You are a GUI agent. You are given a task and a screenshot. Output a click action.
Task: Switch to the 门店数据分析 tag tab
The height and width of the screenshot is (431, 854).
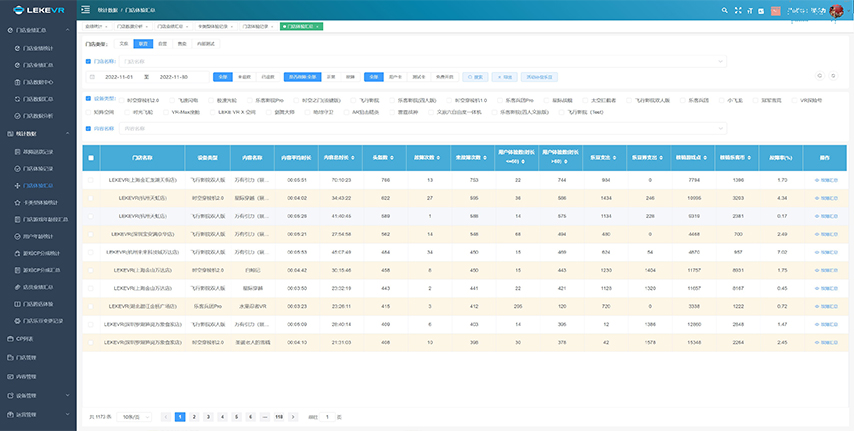132,26
